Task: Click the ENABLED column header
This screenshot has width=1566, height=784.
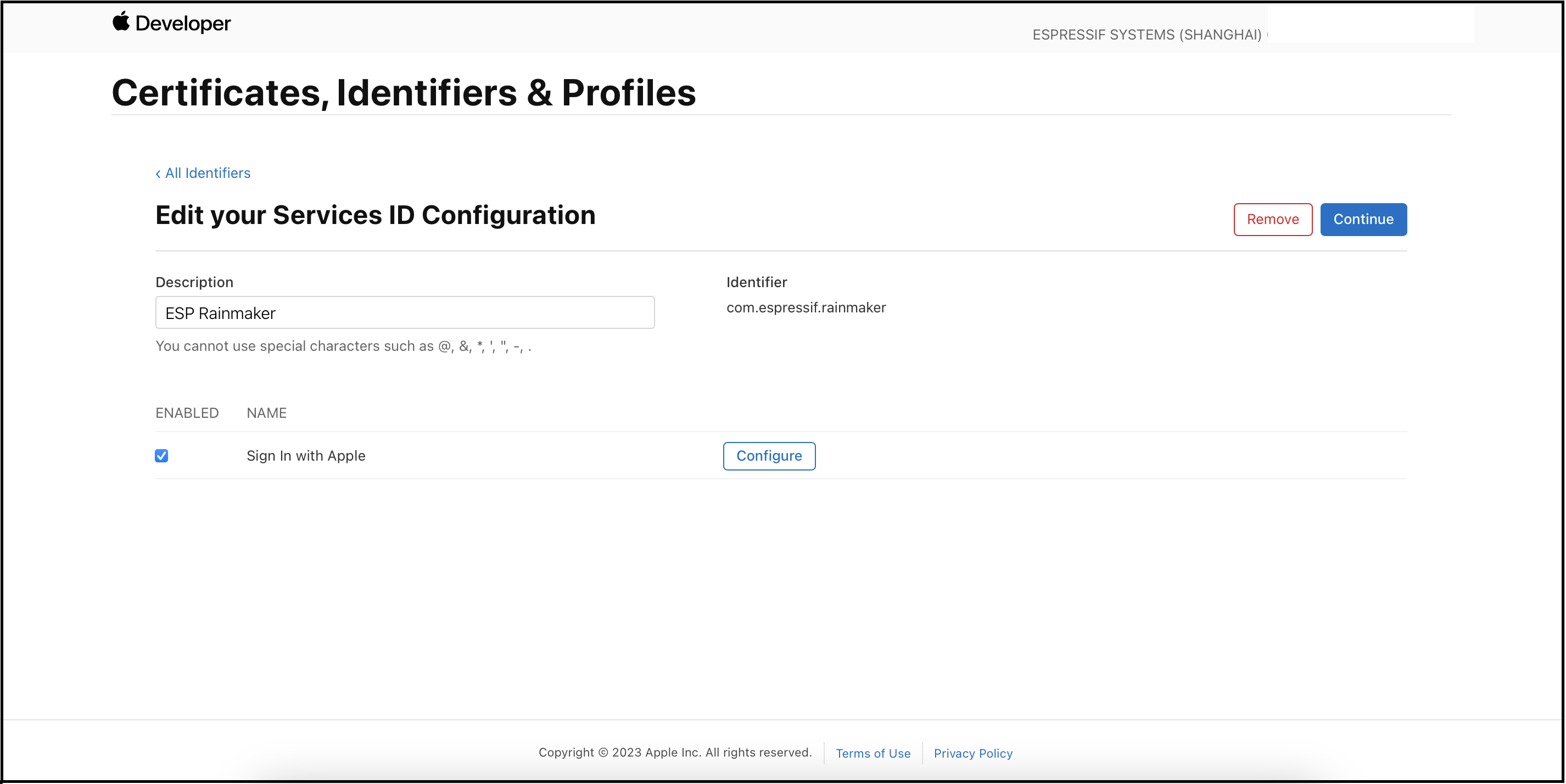Action: click(x=187, y=413)
